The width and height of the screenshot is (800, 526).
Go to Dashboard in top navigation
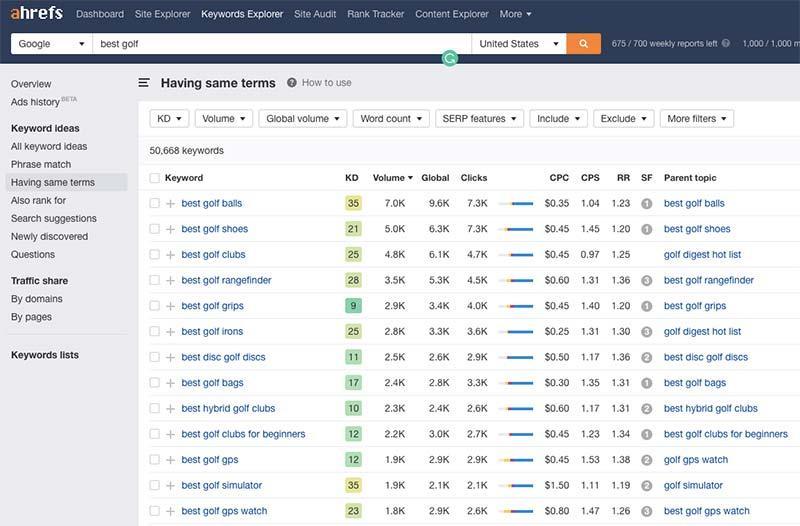click(100, 14)
